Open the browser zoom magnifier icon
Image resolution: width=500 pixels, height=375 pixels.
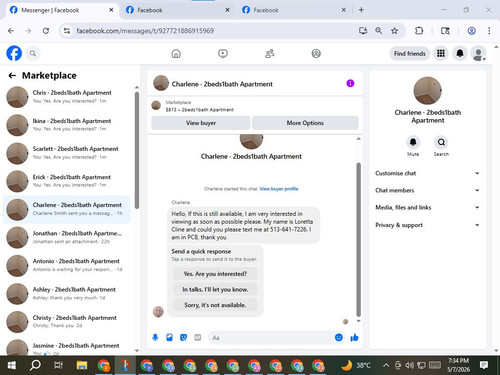[x=379, y=31]
